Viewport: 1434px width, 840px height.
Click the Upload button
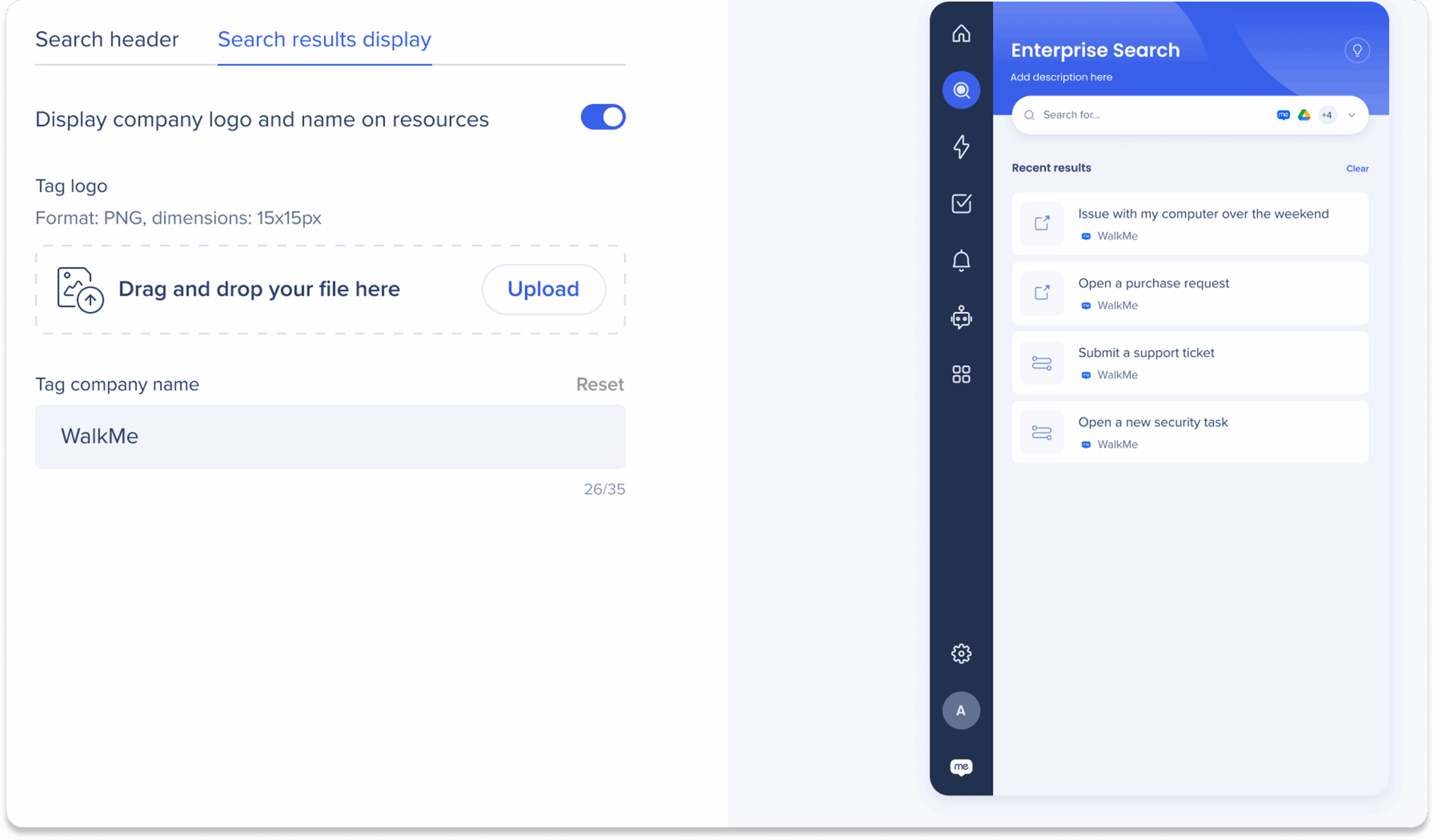(x=543, y=289)
